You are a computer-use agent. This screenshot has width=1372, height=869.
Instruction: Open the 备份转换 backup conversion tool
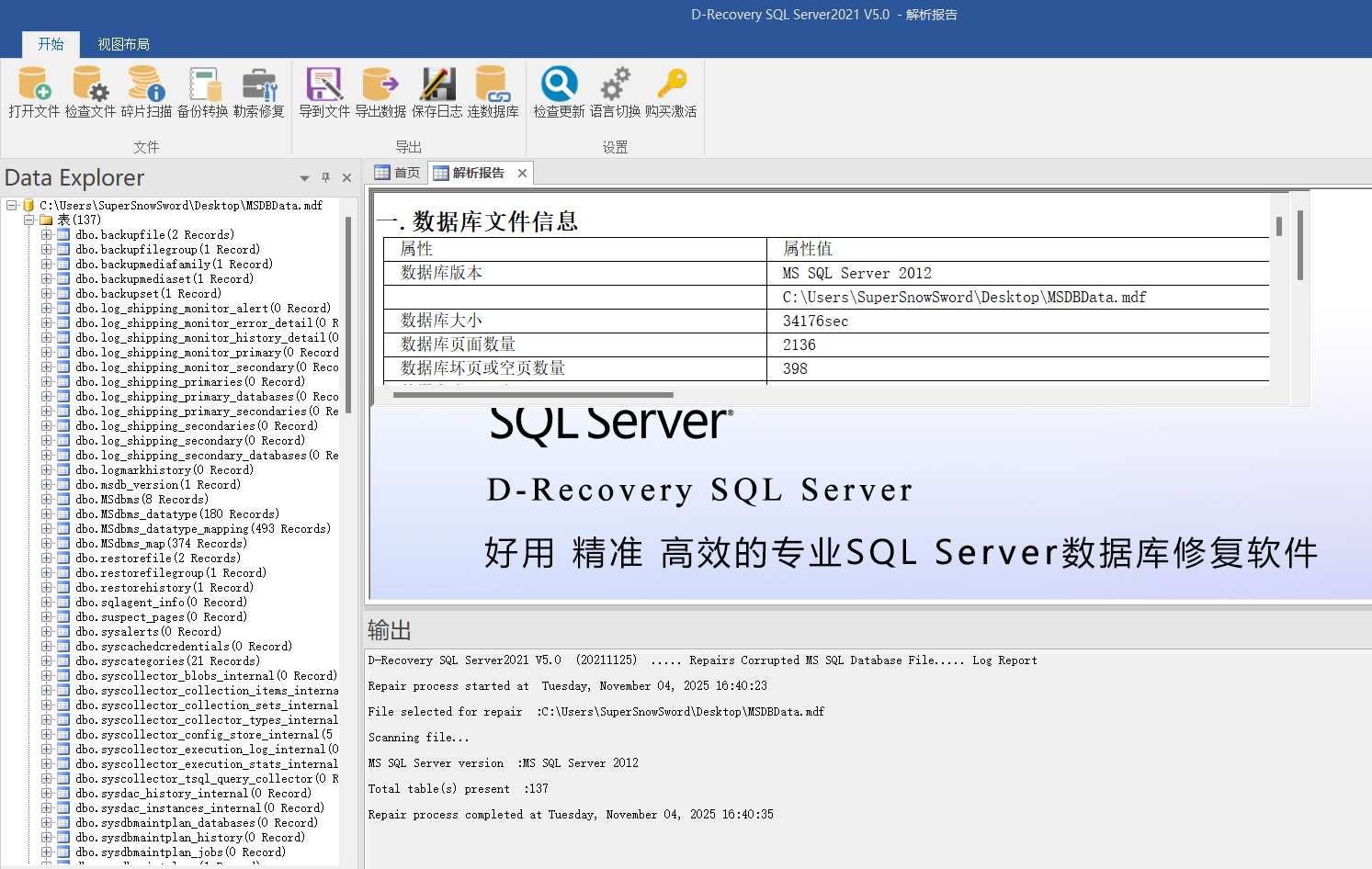(x=203, y=93)
